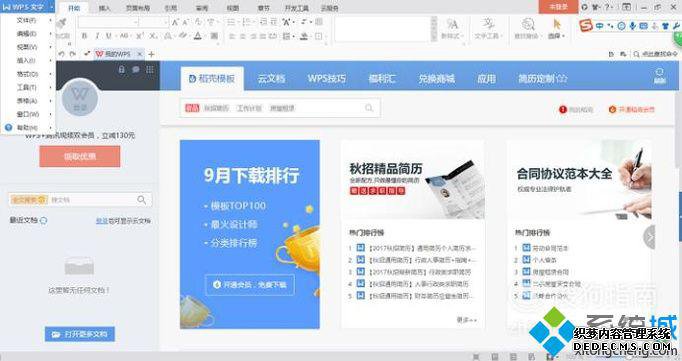Click the Sogou input method S icon
Screen dimensions: 682x361
(586, 26)
